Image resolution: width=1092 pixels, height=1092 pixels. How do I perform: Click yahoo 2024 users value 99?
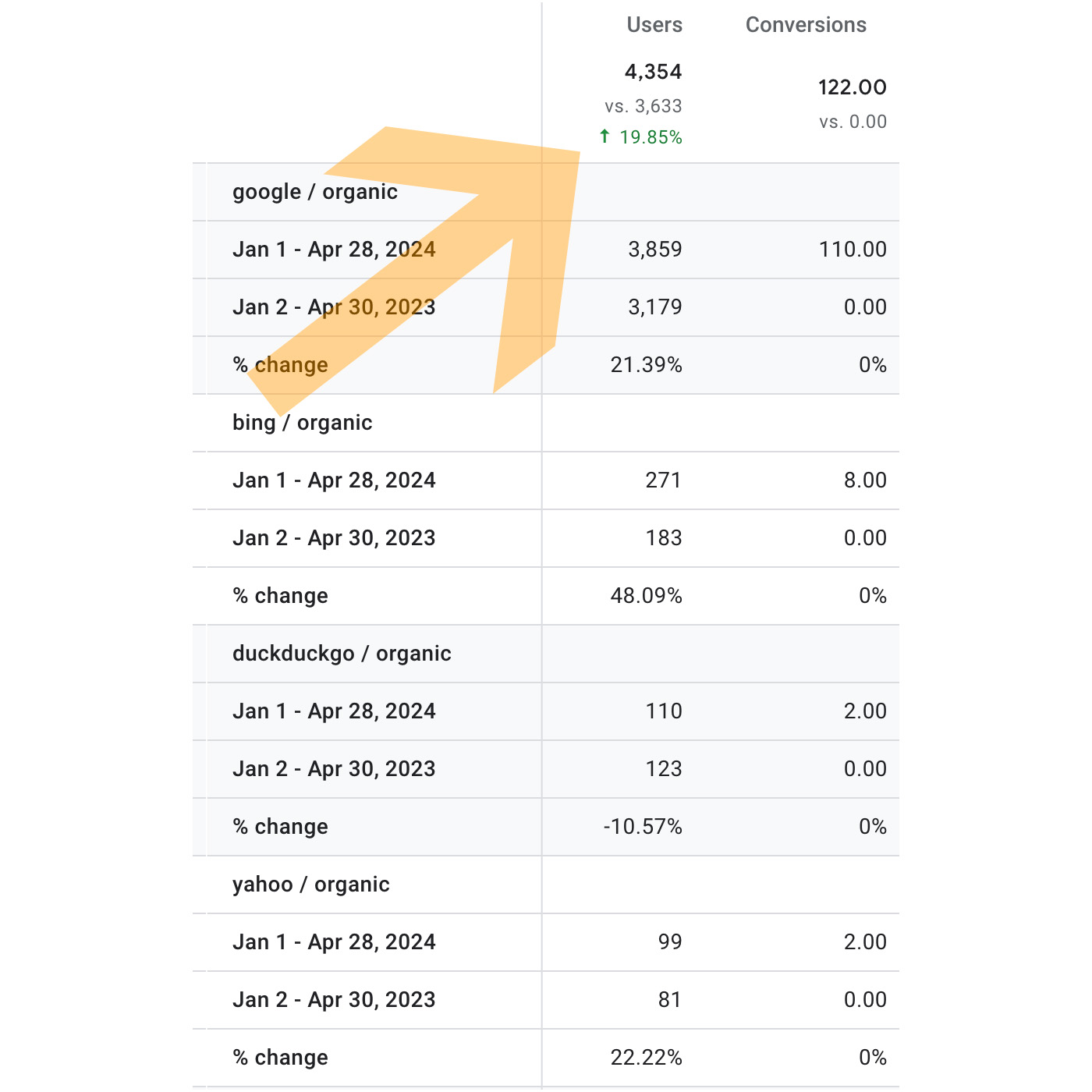point(669,942)
